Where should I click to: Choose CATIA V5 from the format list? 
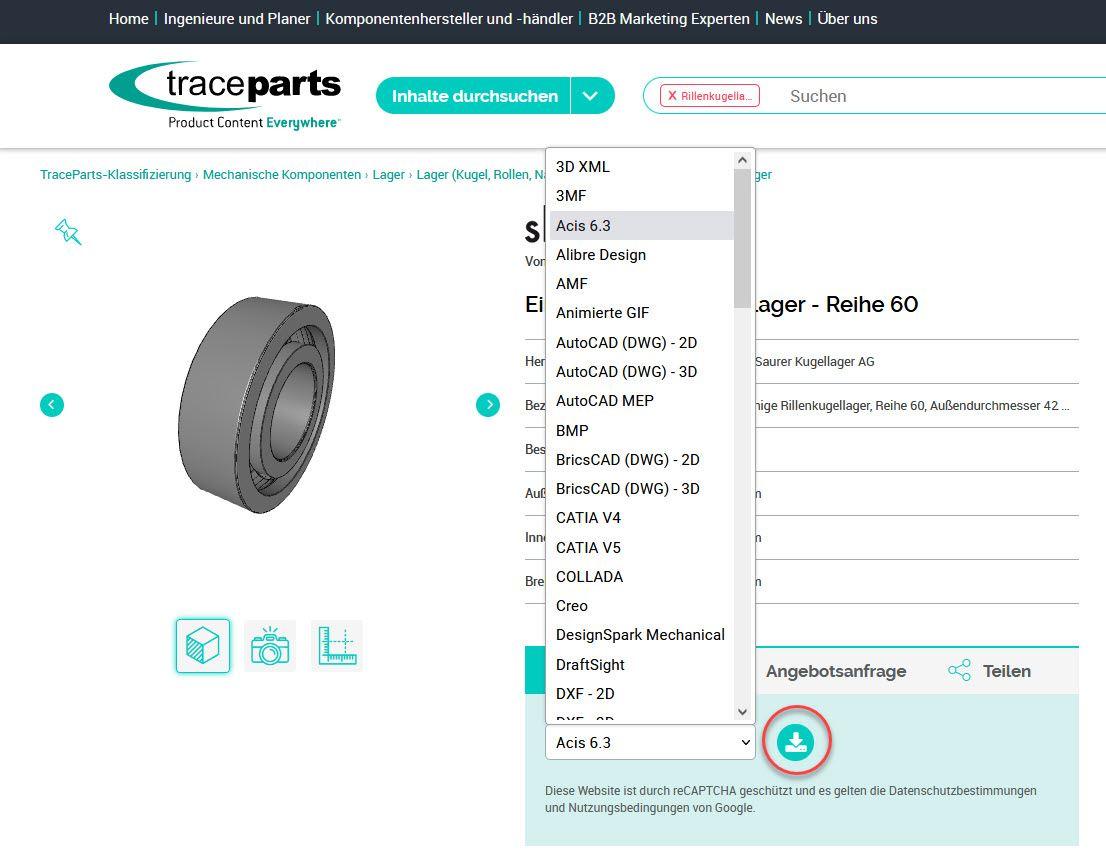[x=588, y=547]
